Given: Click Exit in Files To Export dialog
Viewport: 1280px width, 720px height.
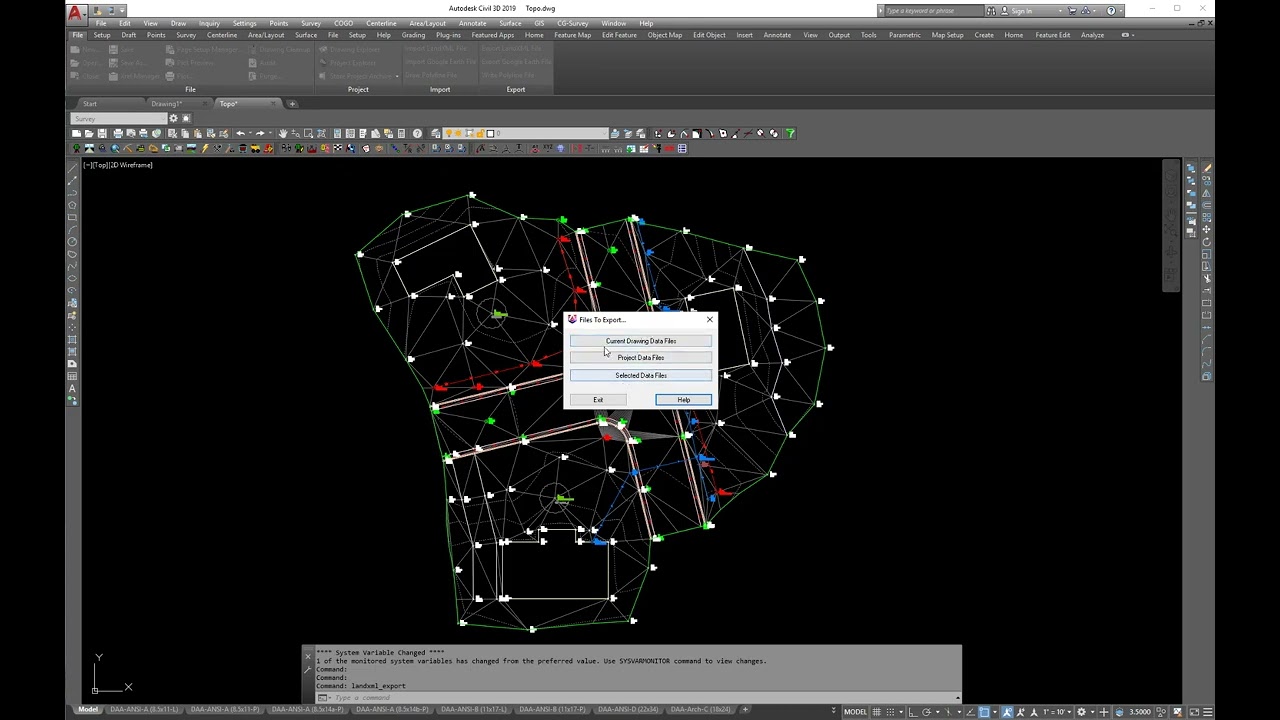Looking at the screenshot, I should click(598, 400).
